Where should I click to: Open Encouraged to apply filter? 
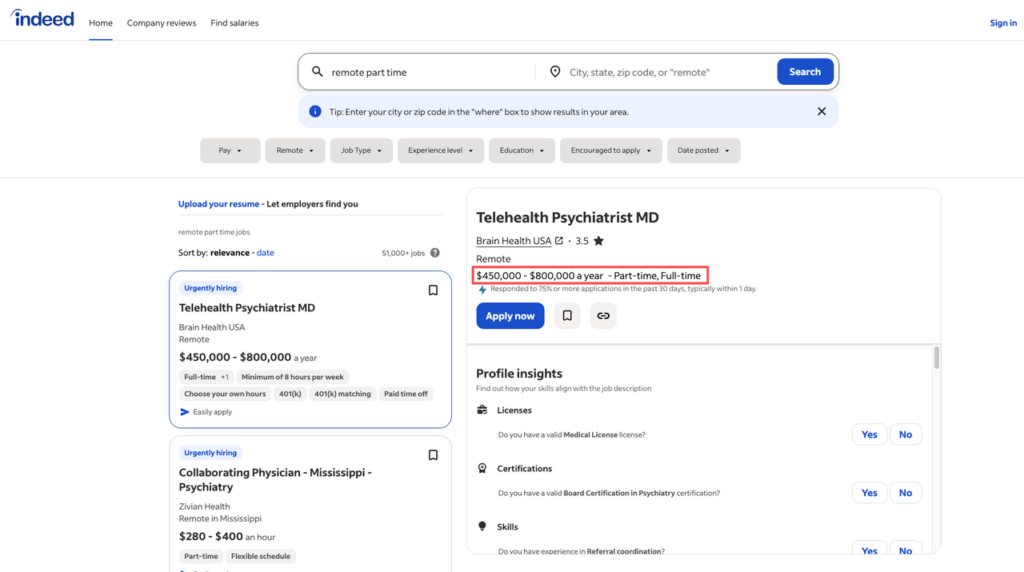pos(611,150)
